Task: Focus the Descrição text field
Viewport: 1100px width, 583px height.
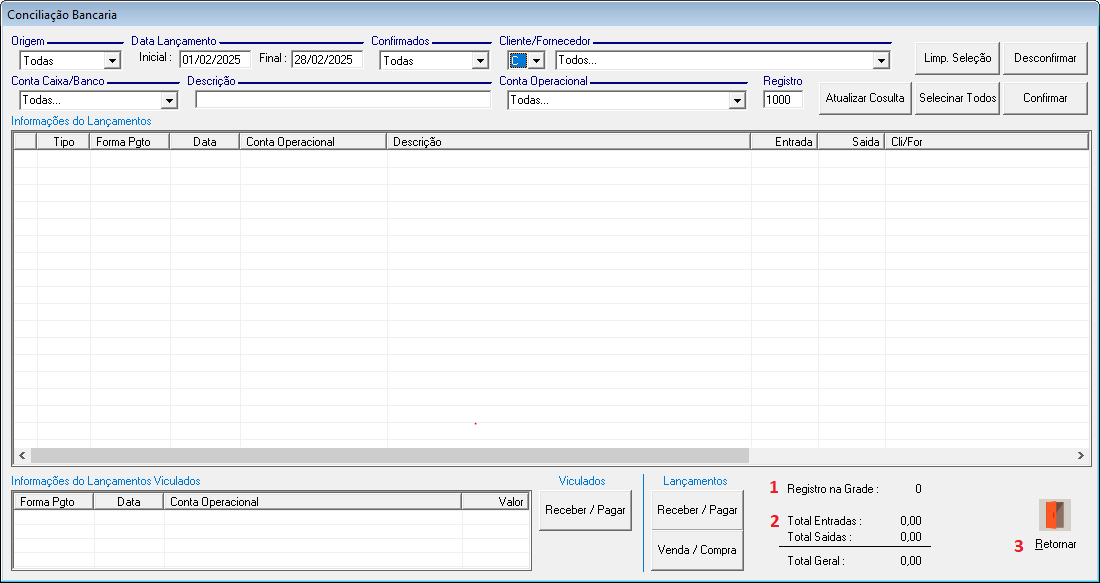Action: click(x=343, y=100)
